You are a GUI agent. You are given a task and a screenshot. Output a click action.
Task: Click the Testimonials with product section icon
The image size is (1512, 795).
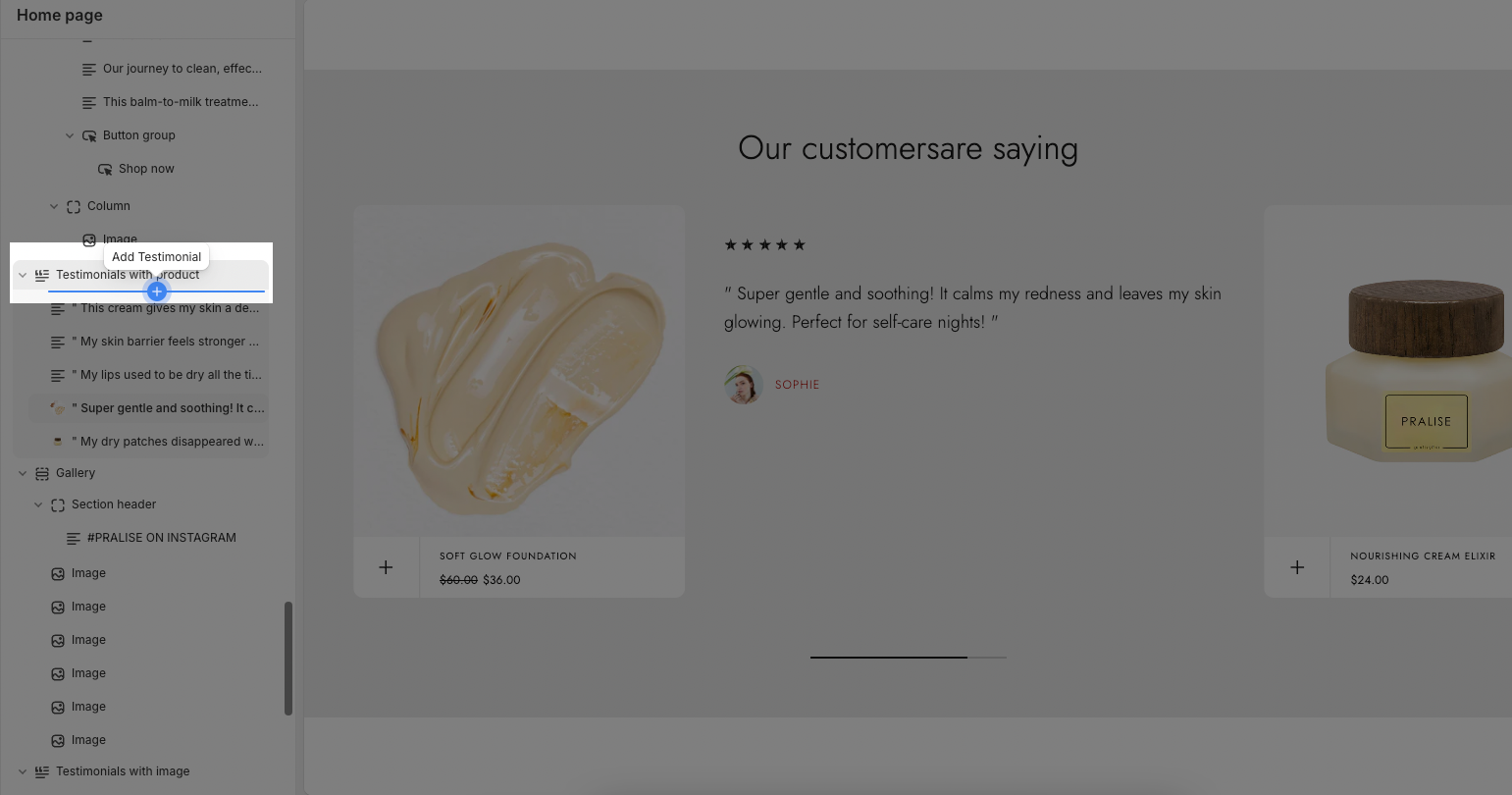[42, 275]
